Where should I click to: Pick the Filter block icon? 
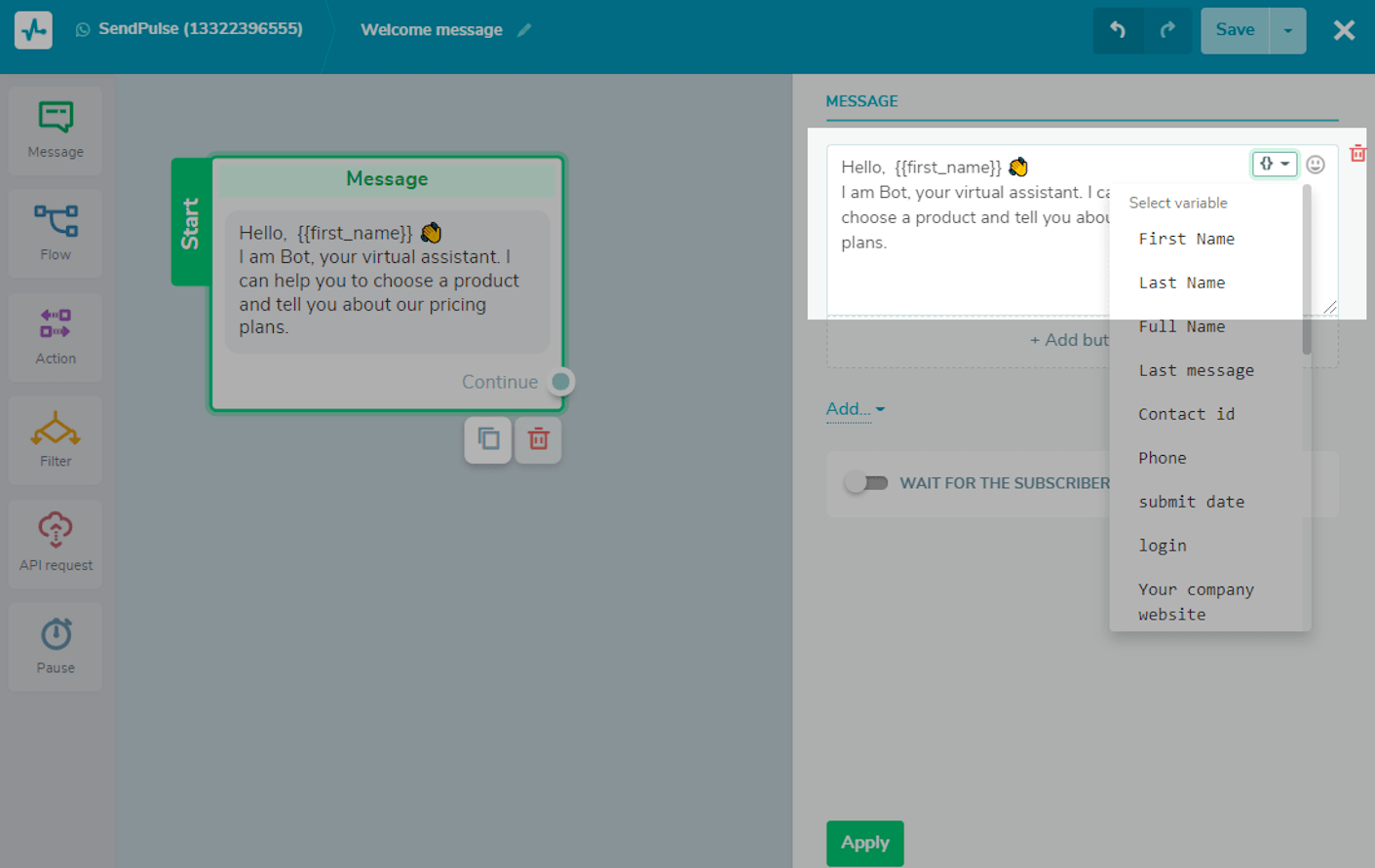[x=56, y=439]
